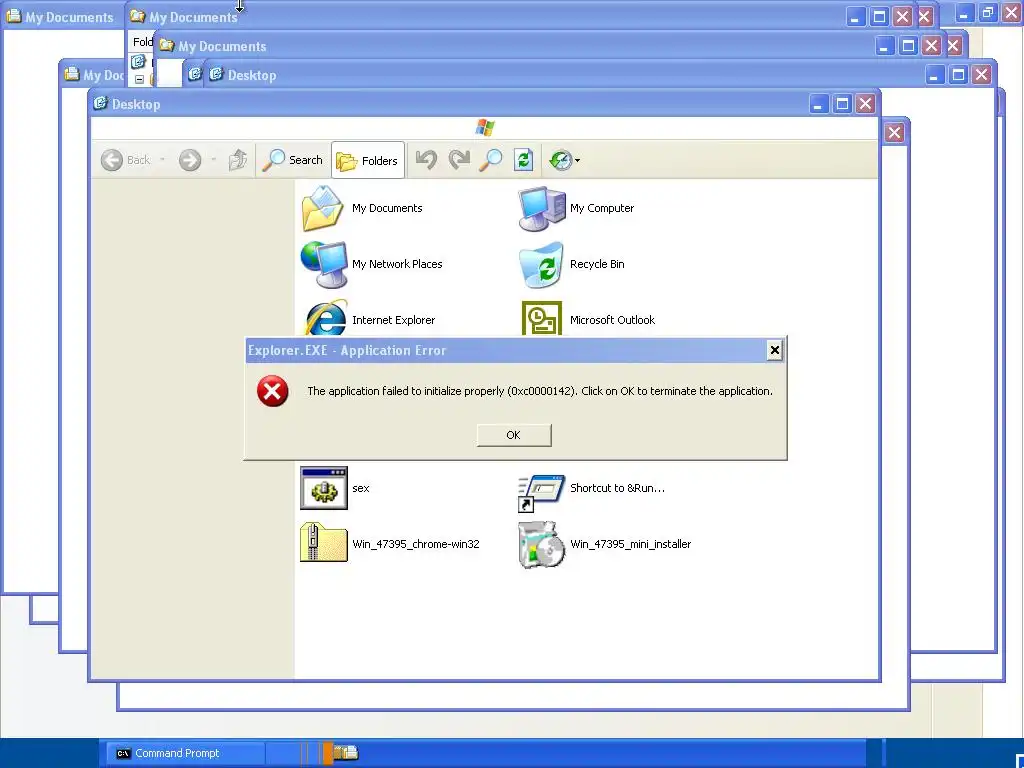
Task: Select the Internet Explorer icon
Action: [x=325, y=319]
